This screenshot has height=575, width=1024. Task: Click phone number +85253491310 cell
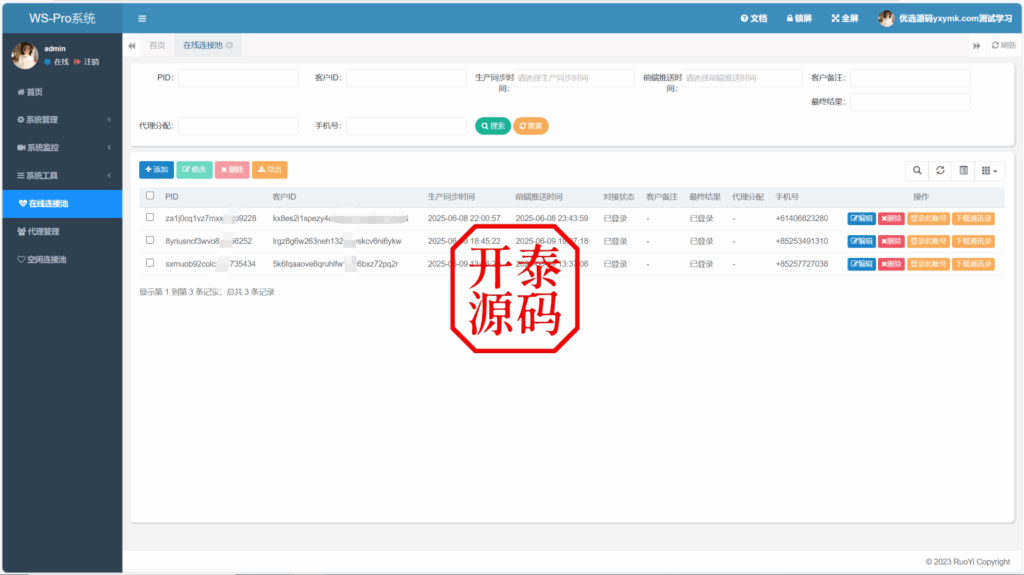pos(801,241)
